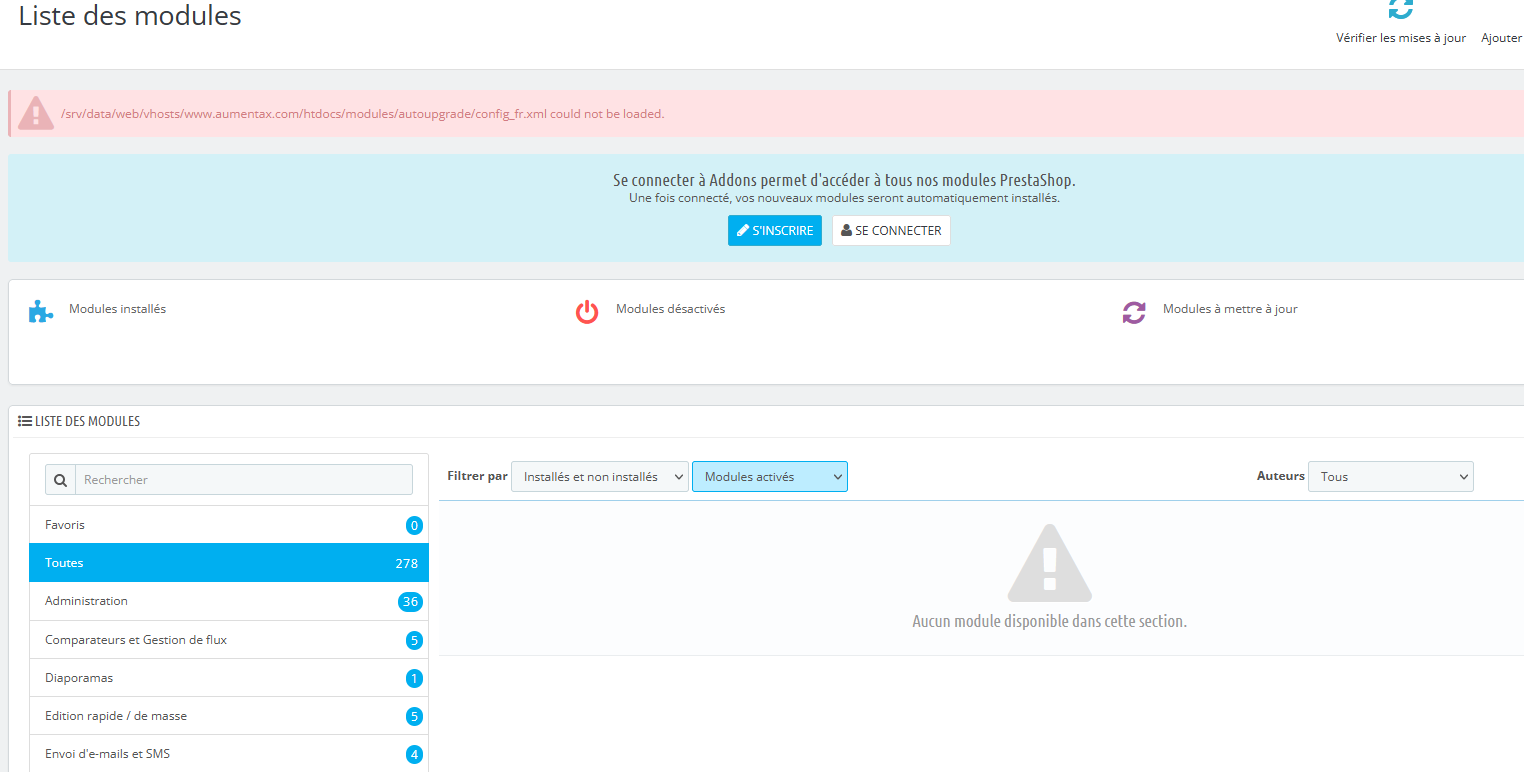This screenshot has height=772, width=1524.
Task: Click the refresh icon above Vérifier les mises à jour
Action: [x=1401, y=9]
